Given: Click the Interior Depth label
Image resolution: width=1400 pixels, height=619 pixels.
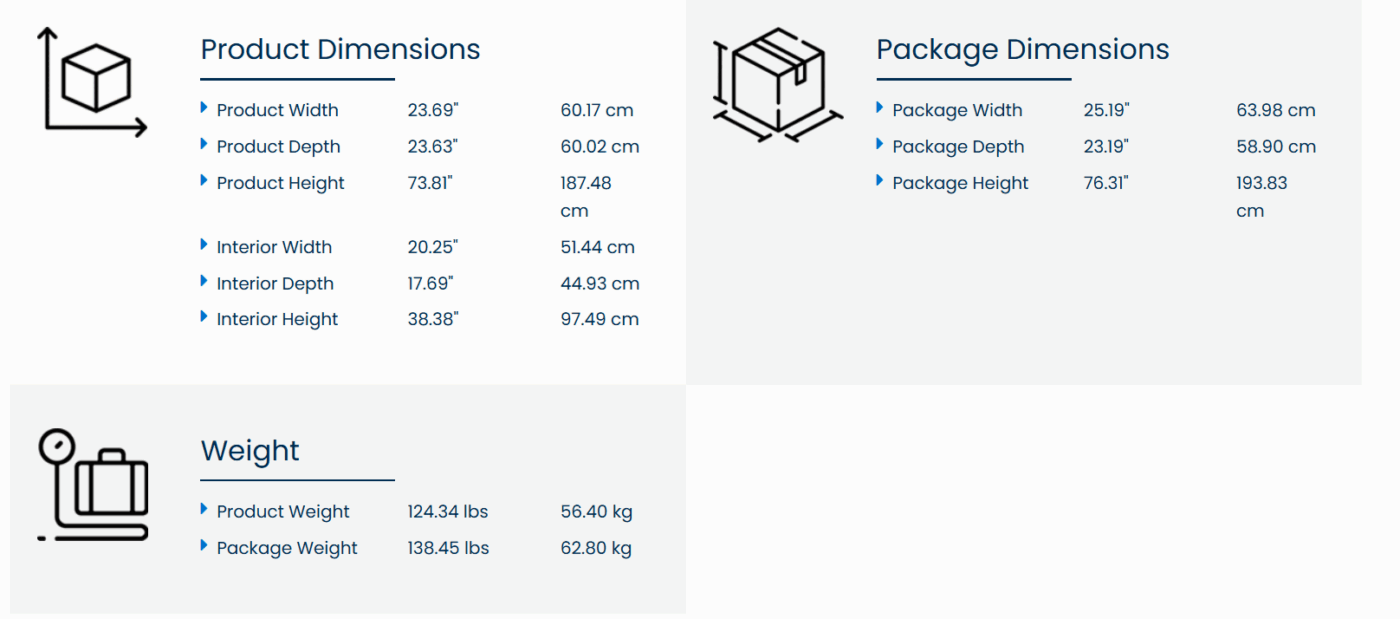Looking at the screenshot, I should coord(275,284).
